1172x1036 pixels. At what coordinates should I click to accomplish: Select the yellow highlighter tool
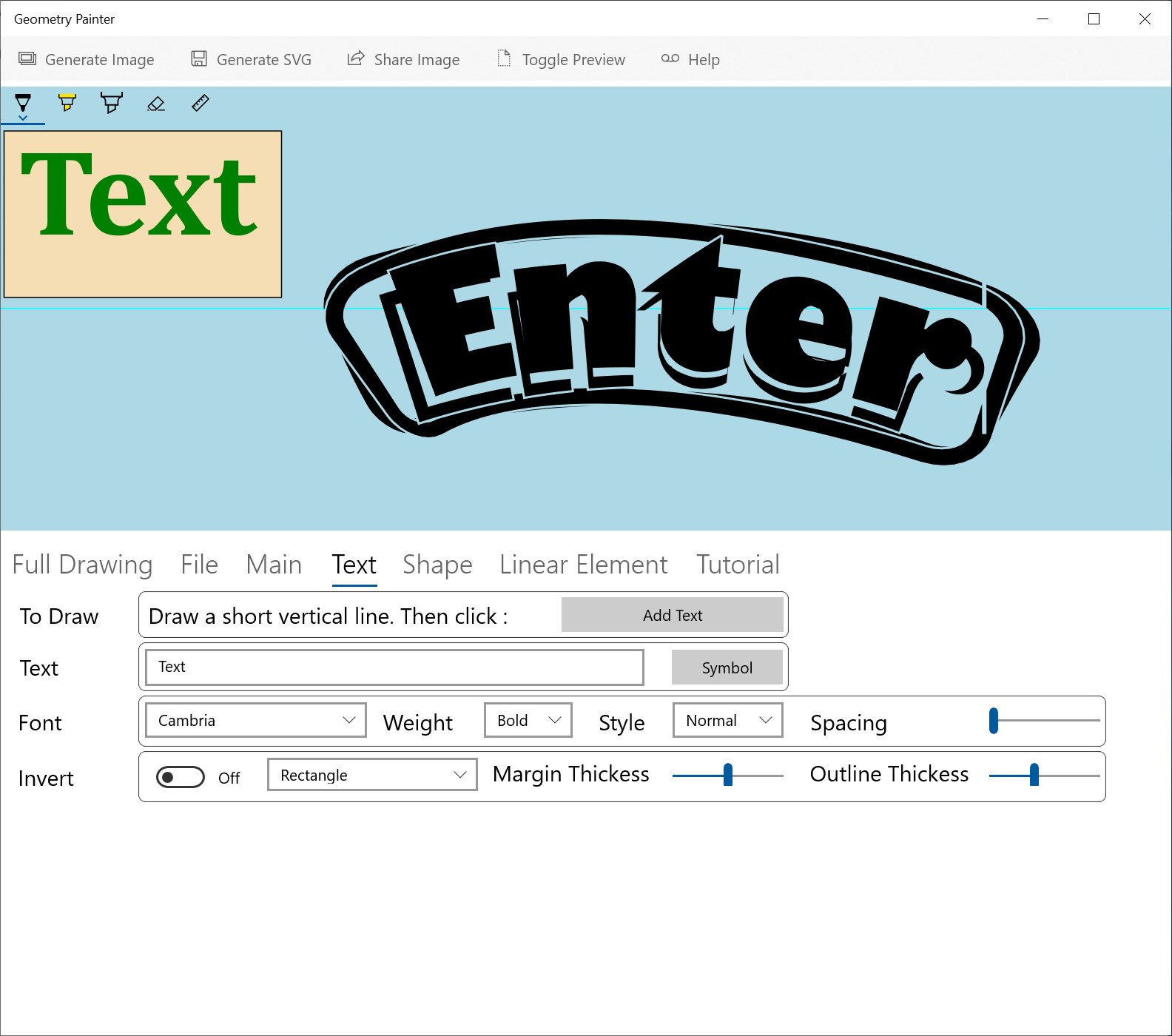(x=67, y=103)
